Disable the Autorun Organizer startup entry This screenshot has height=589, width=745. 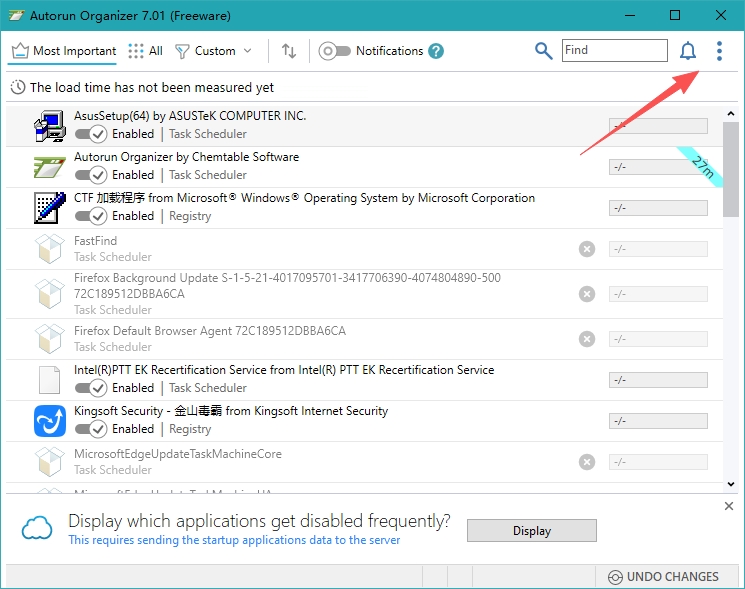(x=91, y=175)
